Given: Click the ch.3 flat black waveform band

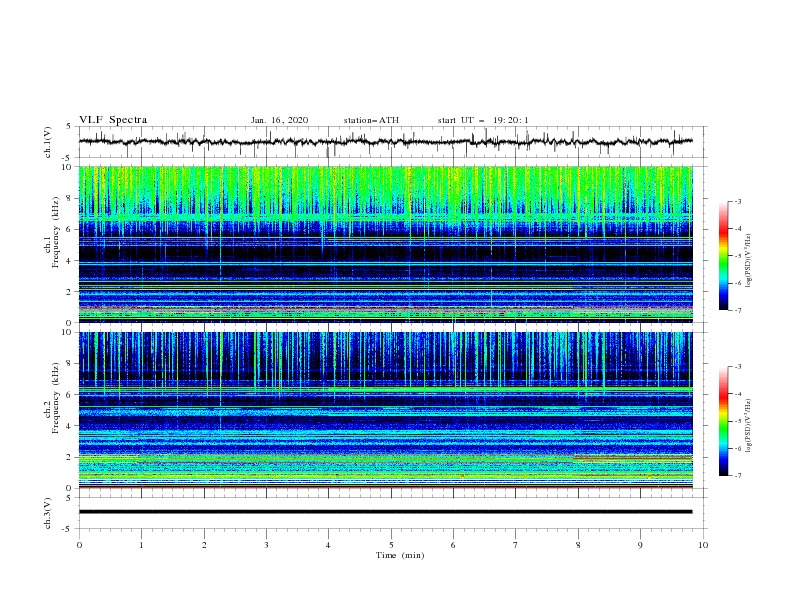Looking at the screenshot, I should click(385, 512).
